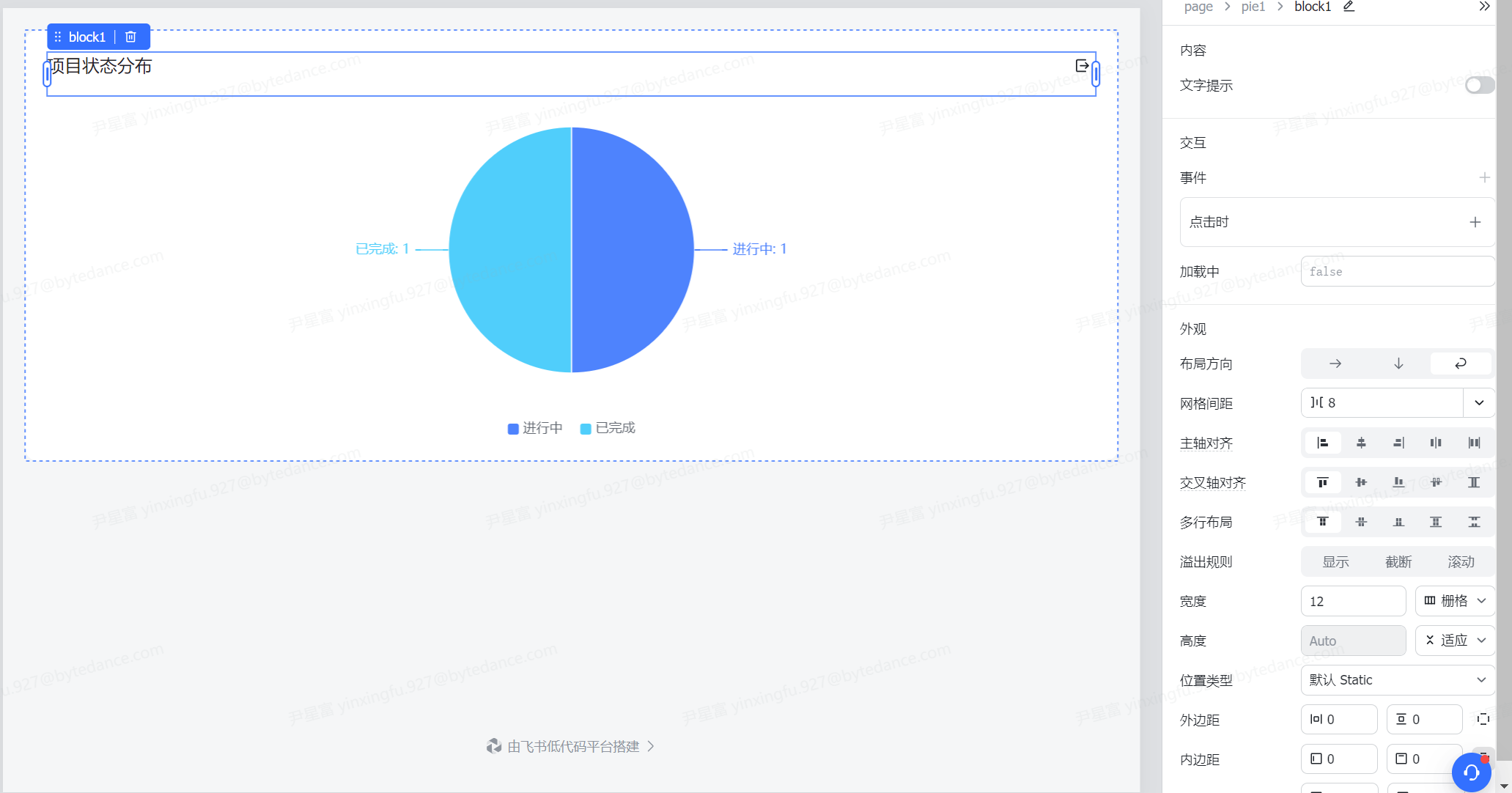Click the 高度 Auto field
1512x793 pixels.
1353,641
